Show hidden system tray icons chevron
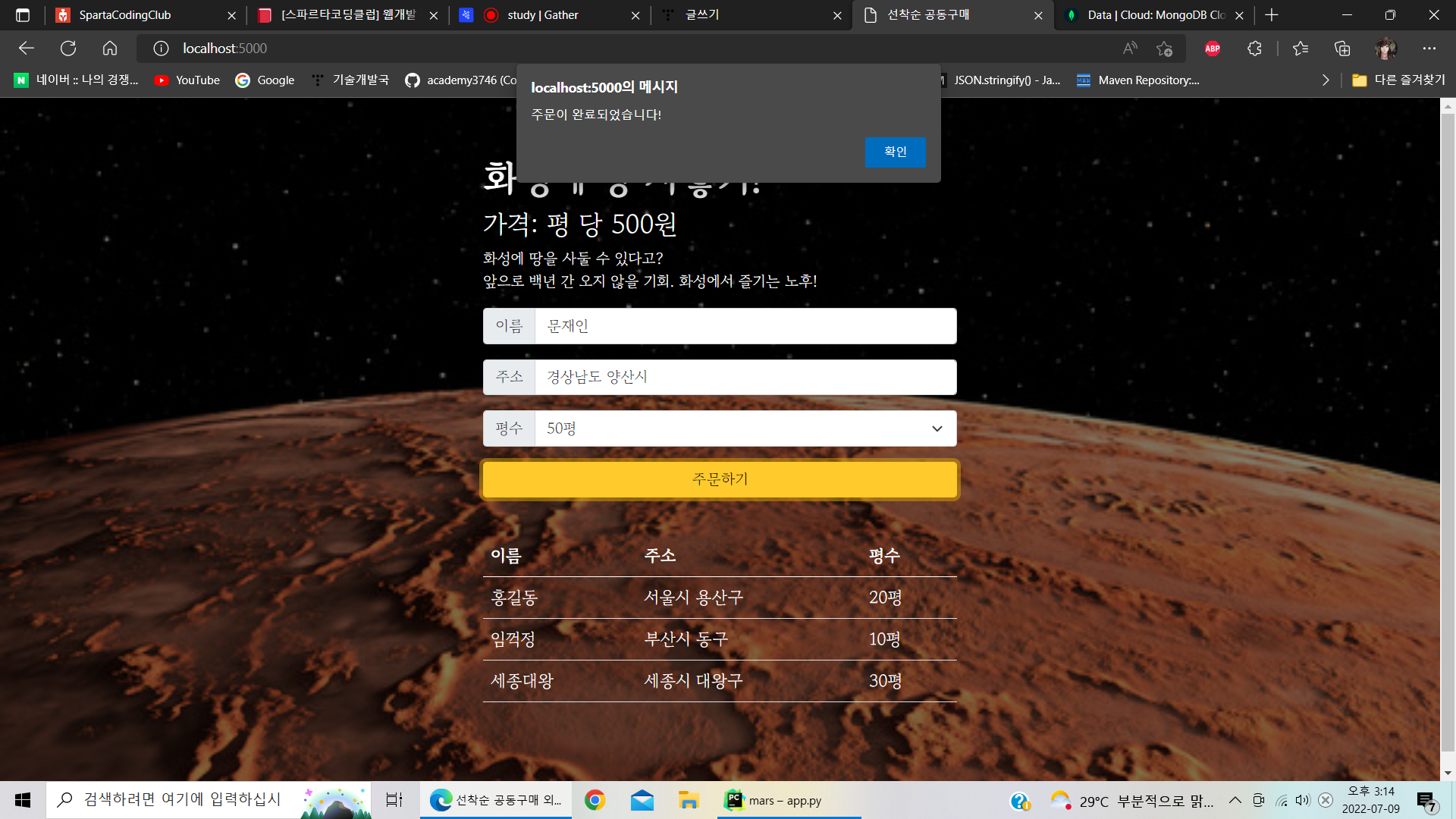Image resolution: width=1456 pixels, height=819 pixels. click(1235, 801)
